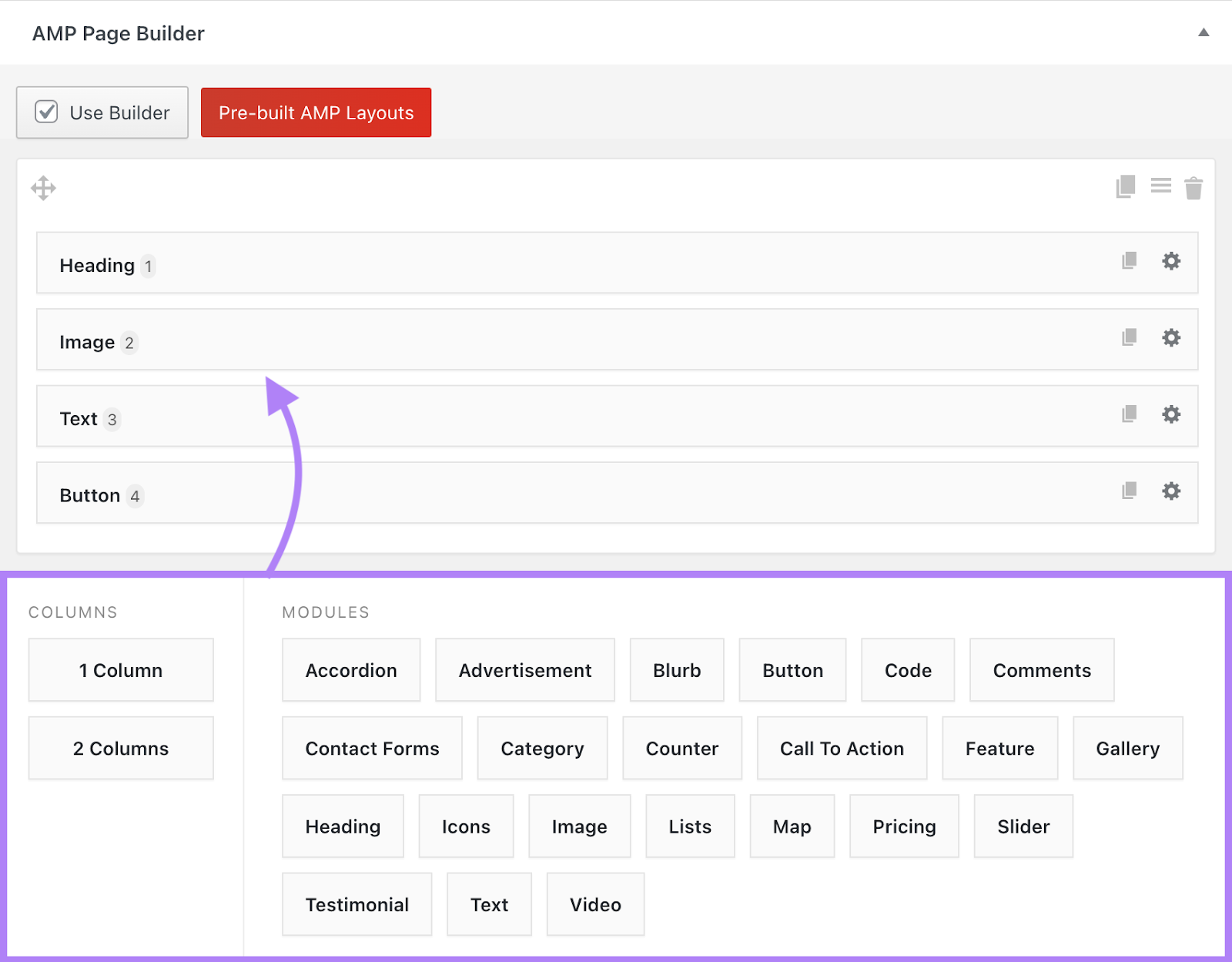Open the section settings list icon
Screen dimensions: 1232x962
point(1160,186)
